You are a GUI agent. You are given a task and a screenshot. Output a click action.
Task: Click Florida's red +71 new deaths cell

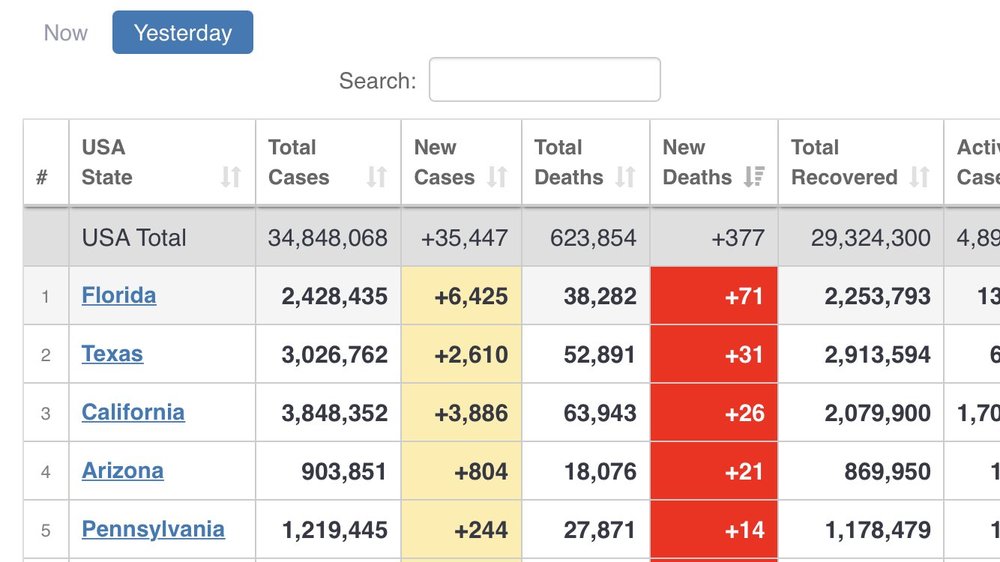point(714,296)
